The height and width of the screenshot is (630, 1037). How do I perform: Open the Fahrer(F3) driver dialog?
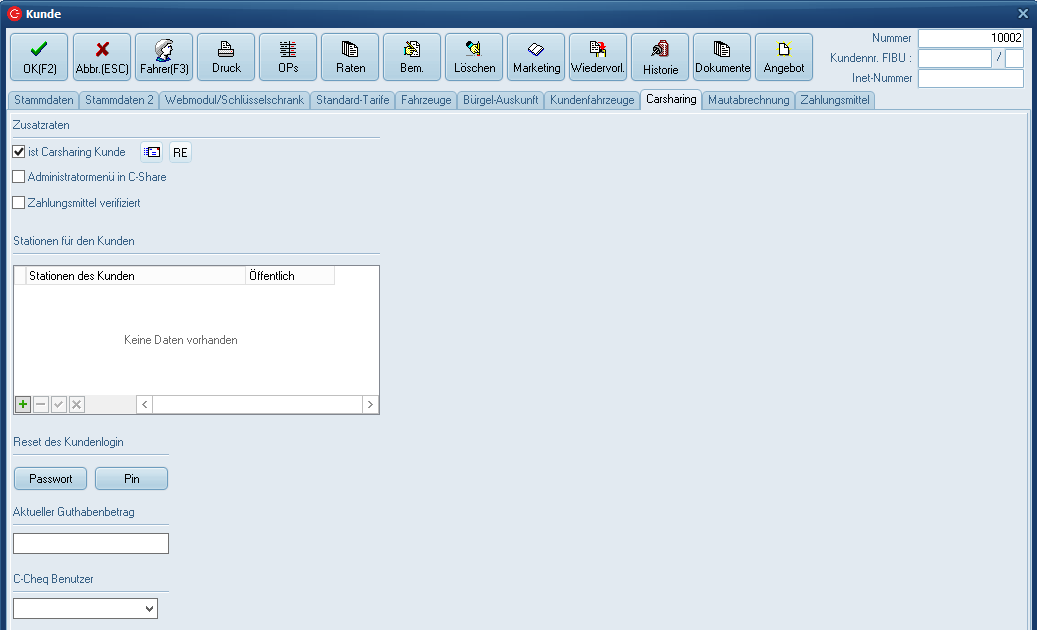pyautogui.click(x=164, y=57)
